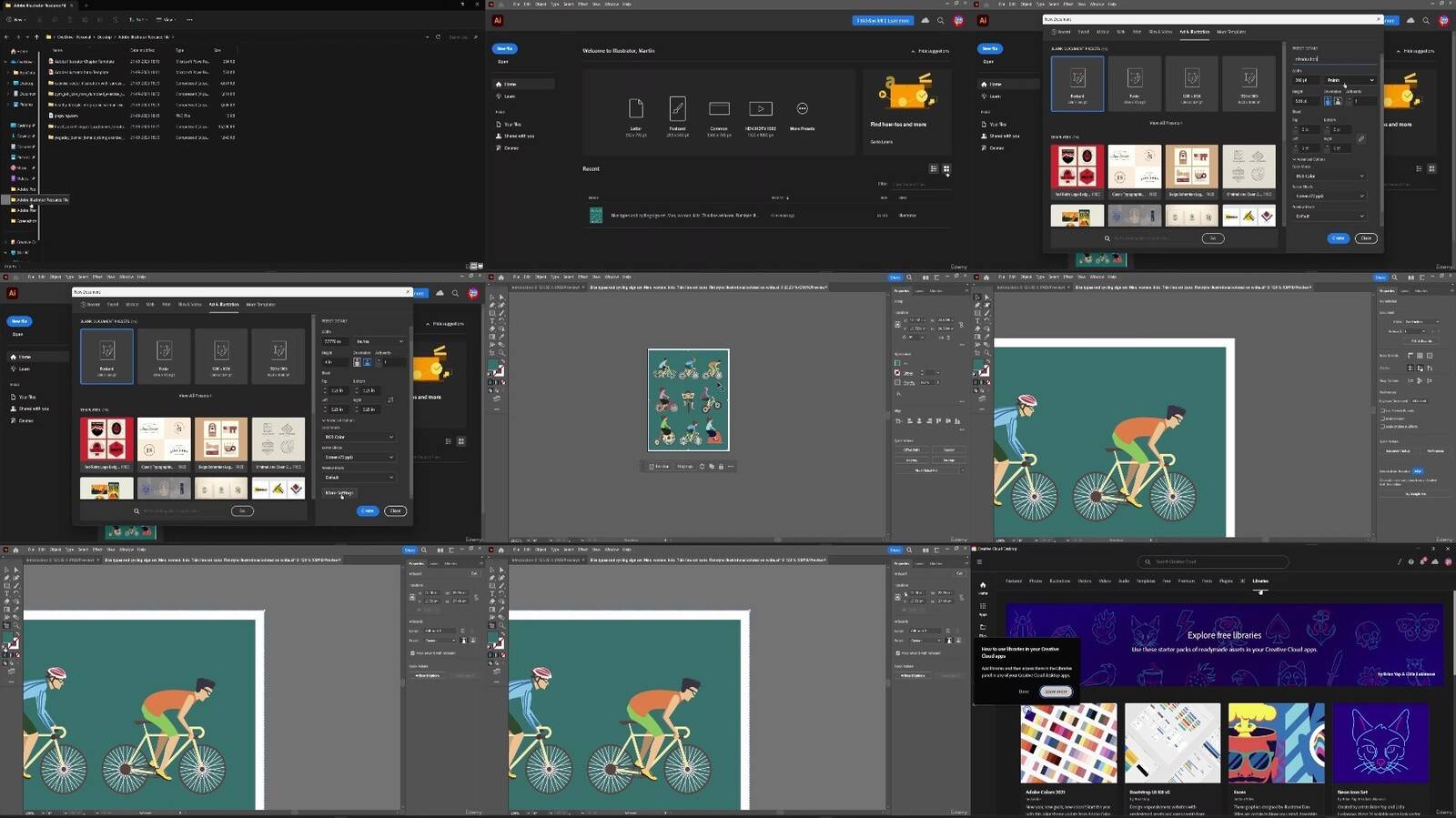
Task: Follow Go to Learn link on Welcome screen
Action: pos(881,142)
